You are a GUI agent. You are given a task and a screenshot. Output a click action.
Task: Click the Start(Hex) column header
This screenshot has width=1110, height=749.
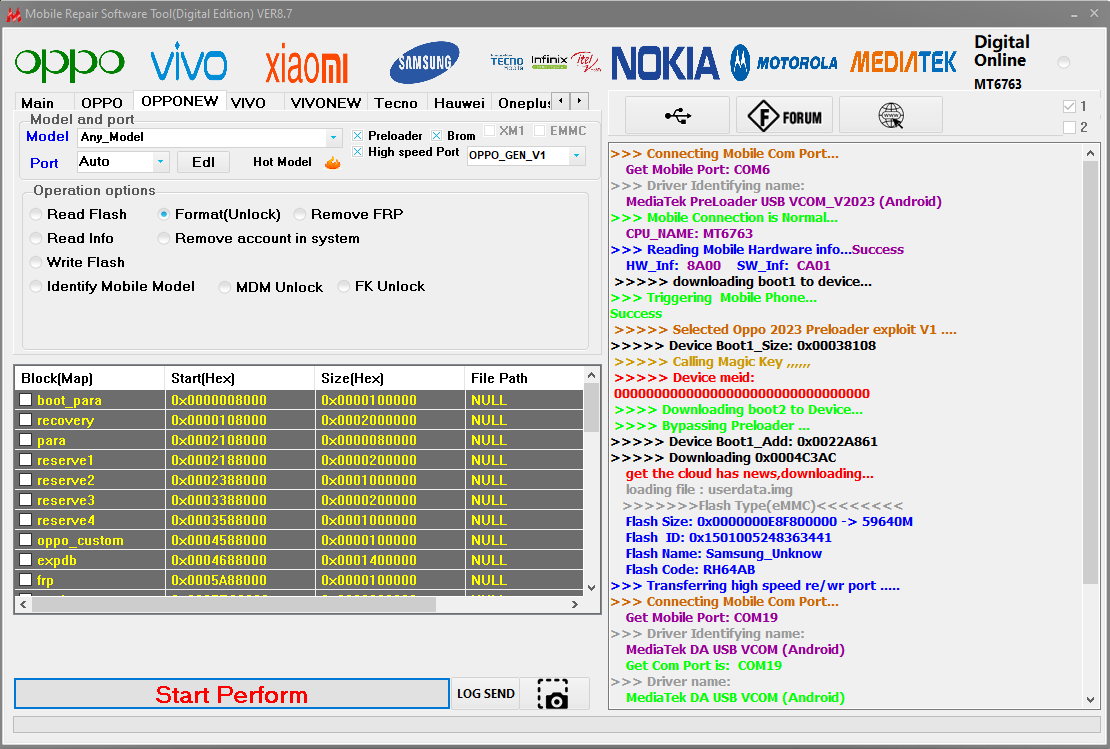[239, 378]
